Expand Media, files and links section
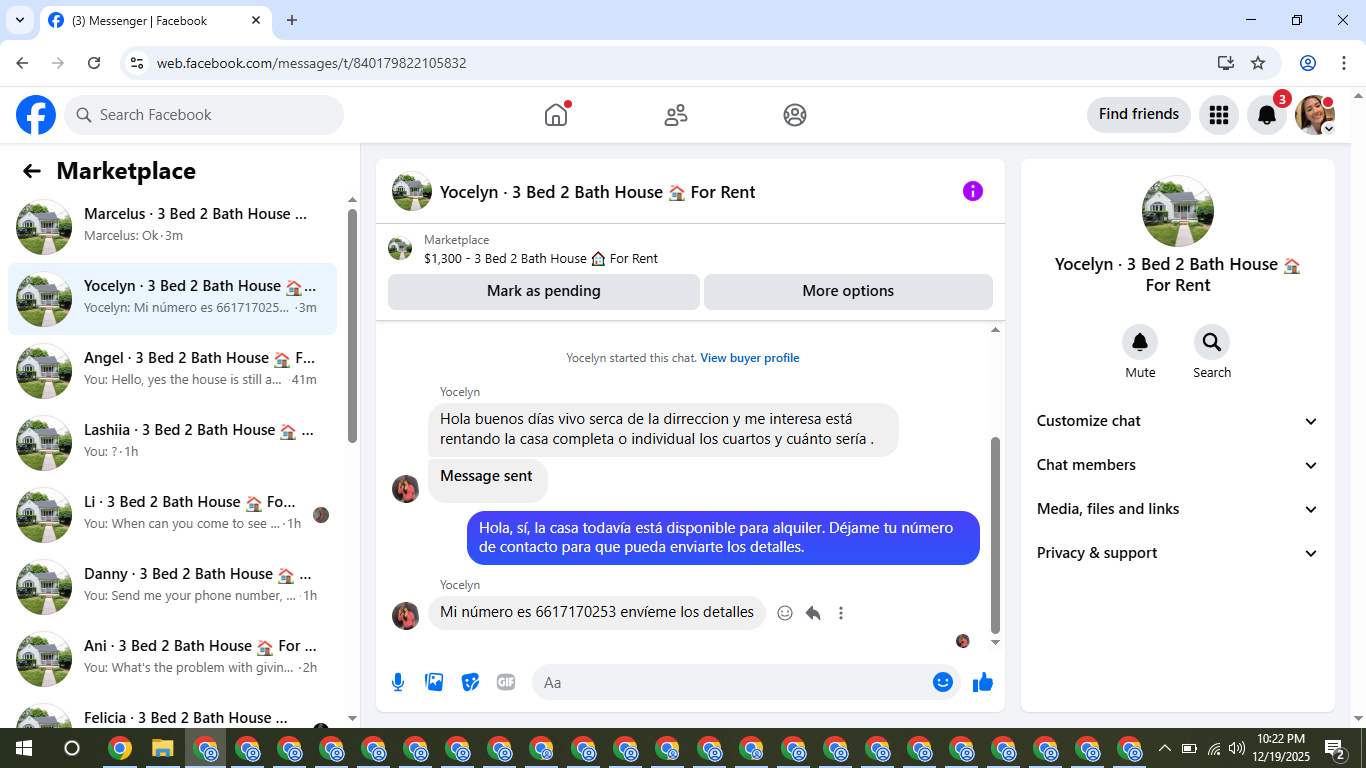Screen dimensions: 1366x768 (x=1178, y=509)
